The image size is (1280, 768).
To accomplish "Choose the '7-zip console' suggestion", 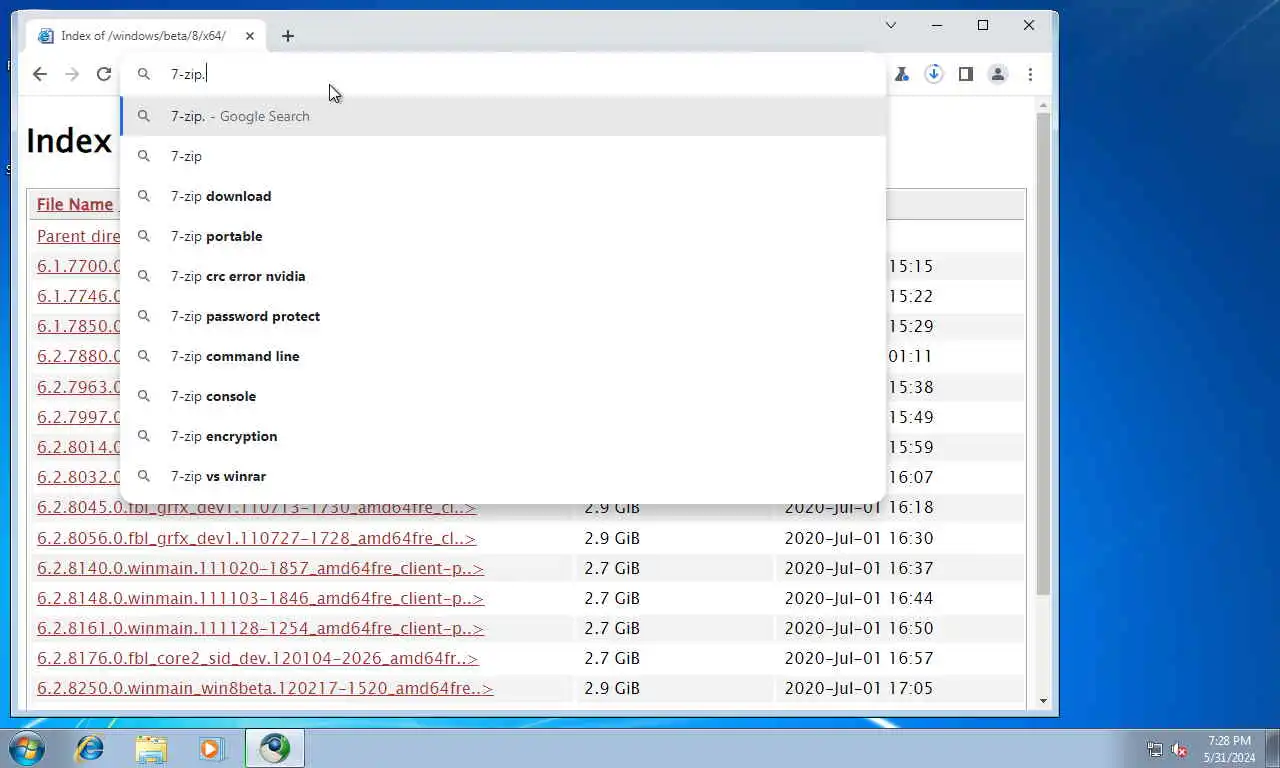I will pyautogui.click(x=503, y=396).
